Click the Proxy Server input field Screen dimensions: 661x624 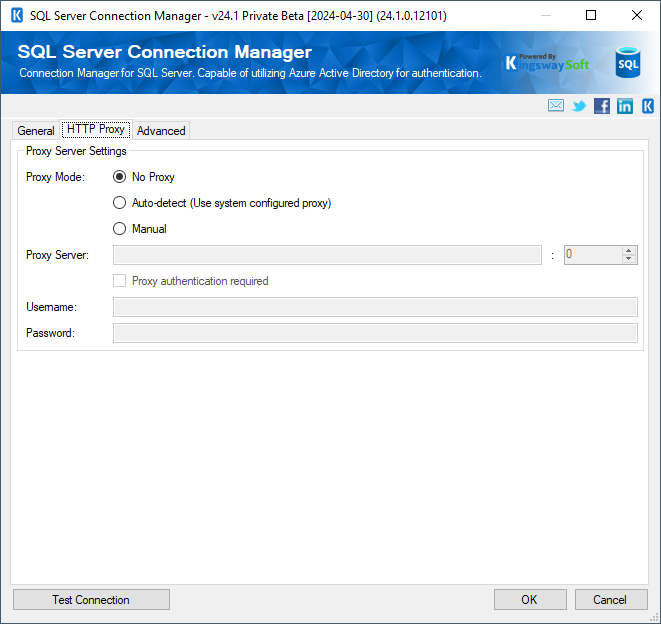point(328,255)
